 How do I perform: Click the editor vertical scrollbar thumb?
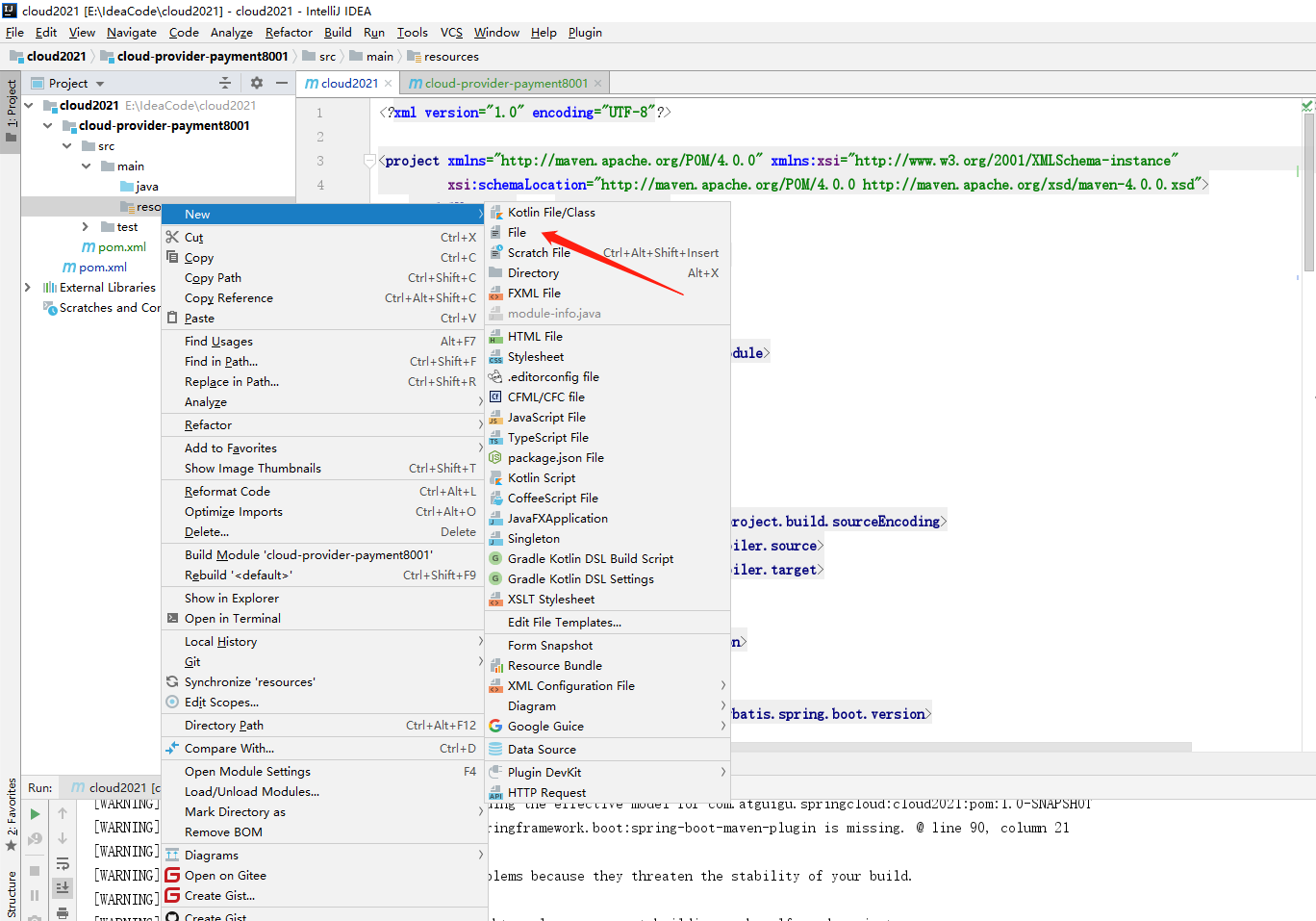click(x=1308, y=192)
